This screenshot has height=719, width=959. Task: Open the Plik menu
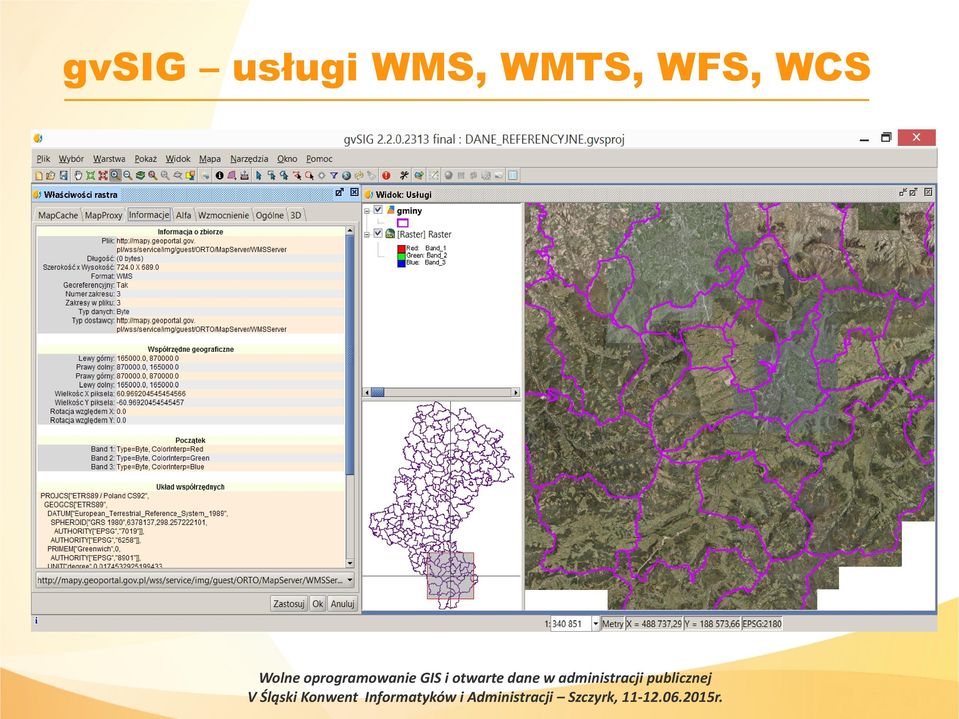[x=43, y=159]
